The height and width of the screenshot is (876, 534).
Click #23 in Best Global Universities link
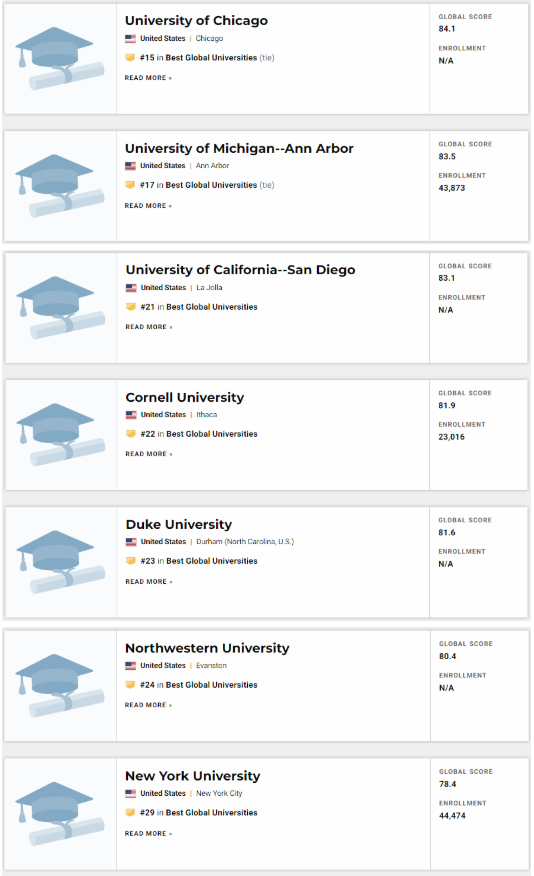[x=199, y=561]
